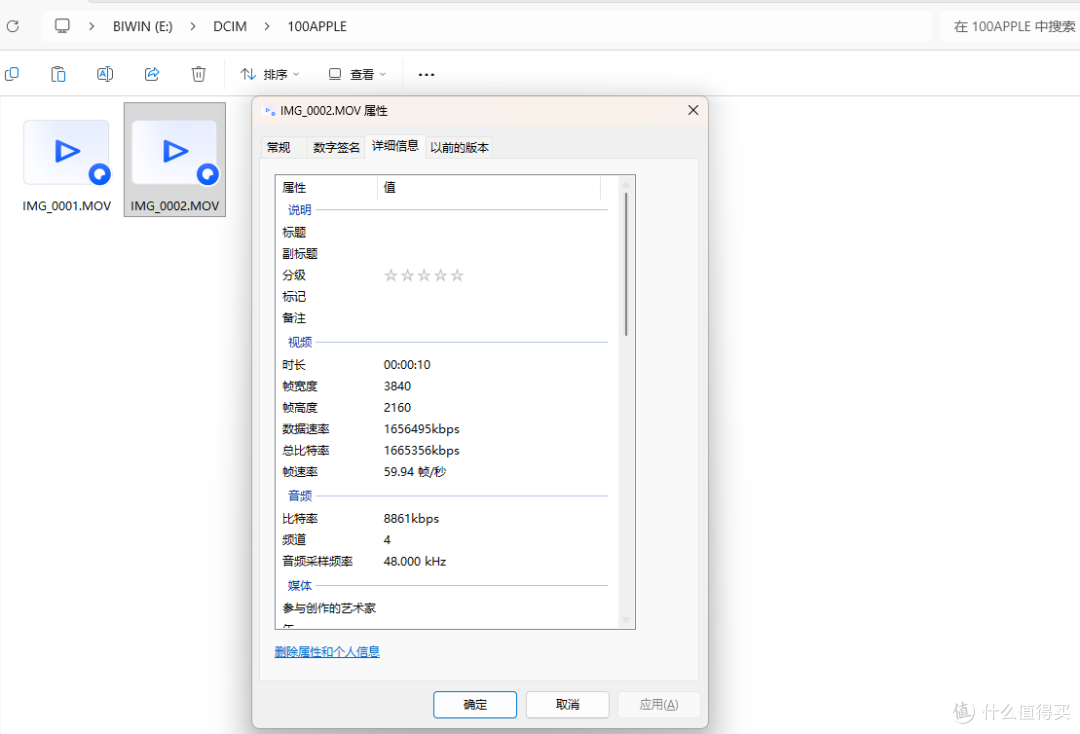Expand the chevron after BIWIN (E:)
Image resolution: width=1080 pixels, height=734 pixels.
click(193, 26)
